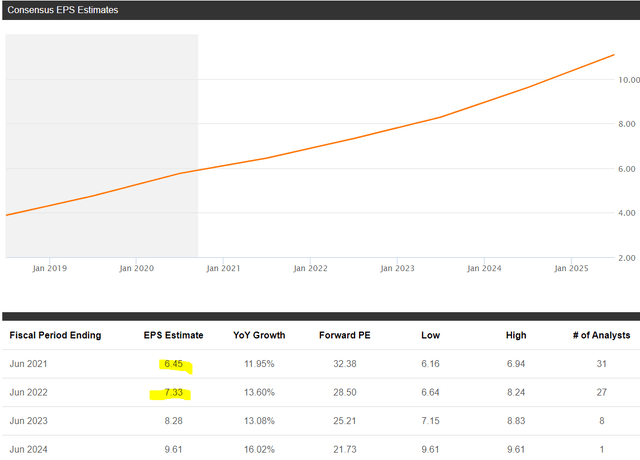Click the # of Analysts column header
The height and width of the screenshot is (460, 640).
pos(598,335)
